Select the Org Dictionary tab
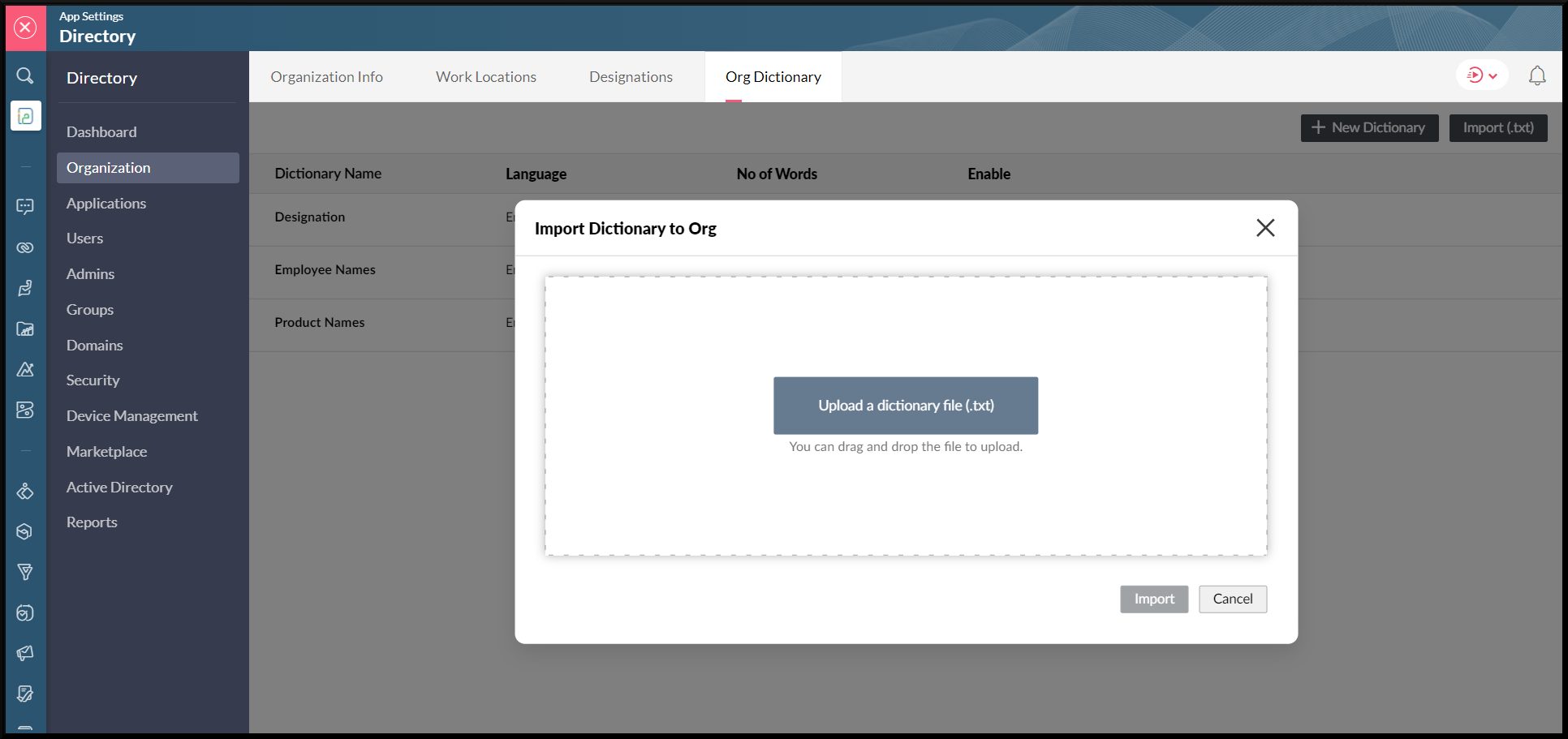This screenshot has width=1568, height=739. [x=773, y=77]
